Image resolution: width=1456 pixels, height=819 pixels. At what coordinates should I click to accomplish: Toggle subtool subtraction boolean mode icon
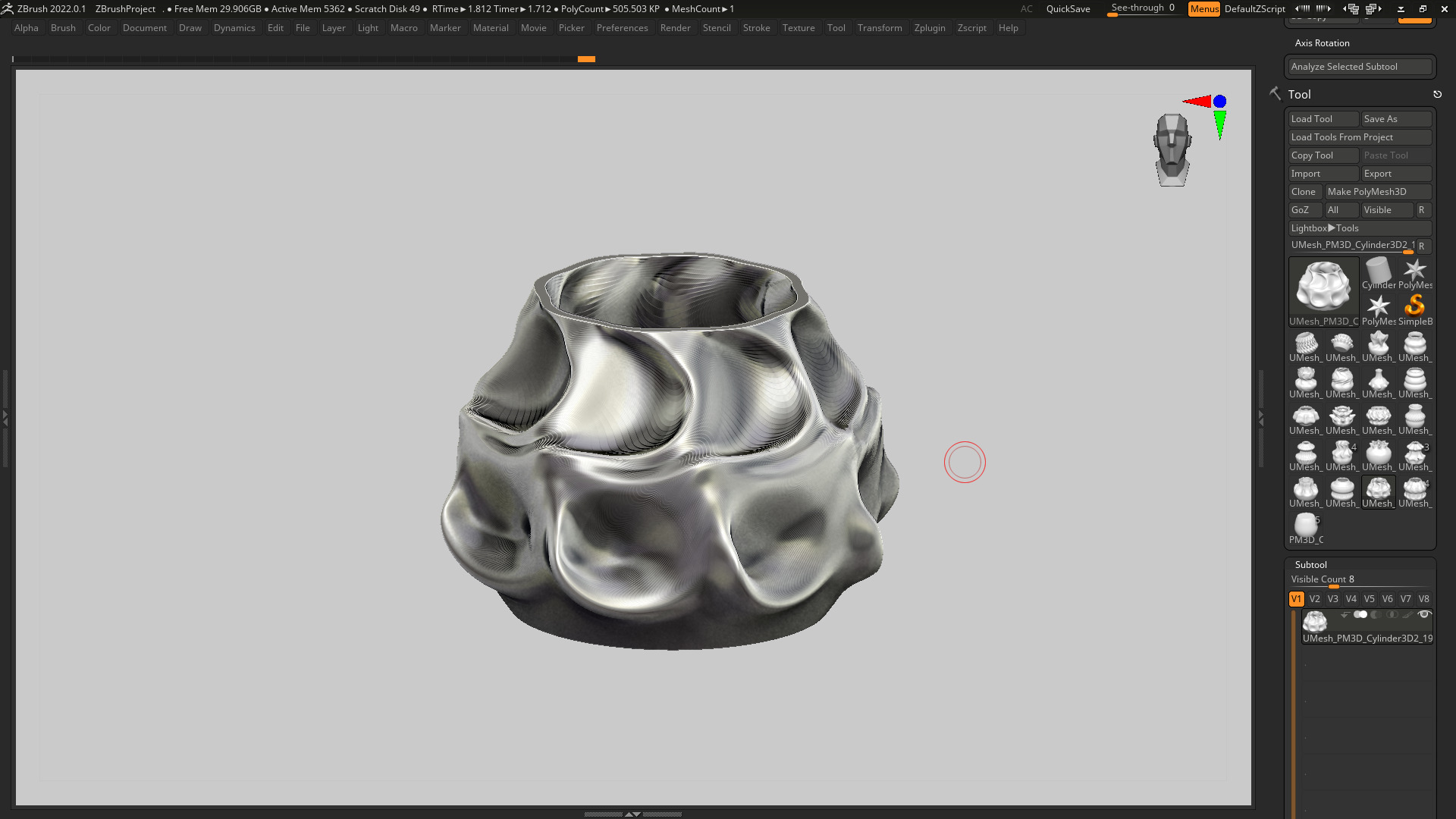pos(1376,614)
